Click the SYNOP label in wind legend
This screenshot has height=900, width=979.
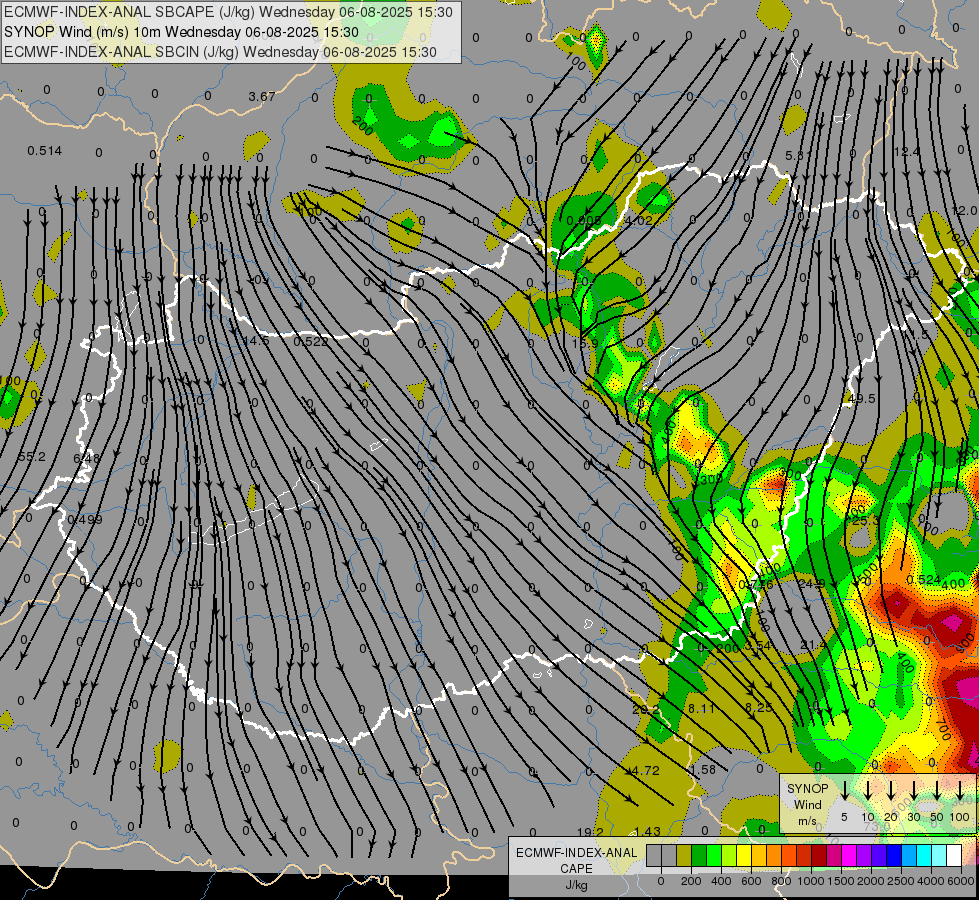(x=807, y=789)
